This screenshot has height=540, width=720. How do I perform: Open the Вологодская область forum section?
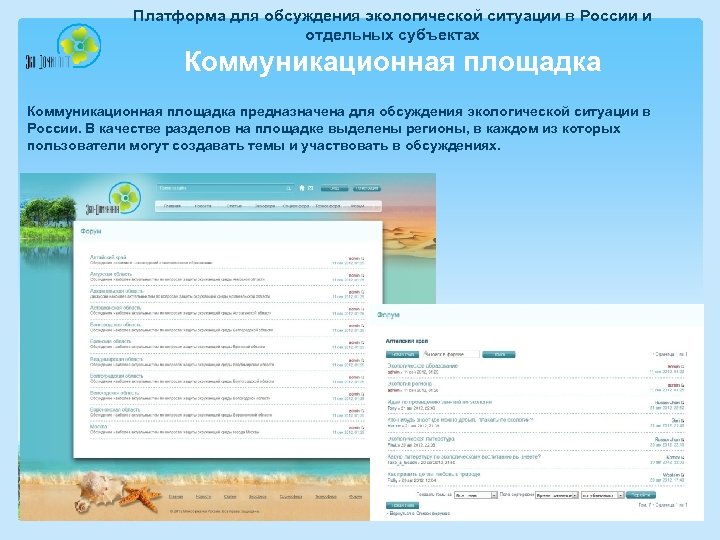tap(114, 393)
